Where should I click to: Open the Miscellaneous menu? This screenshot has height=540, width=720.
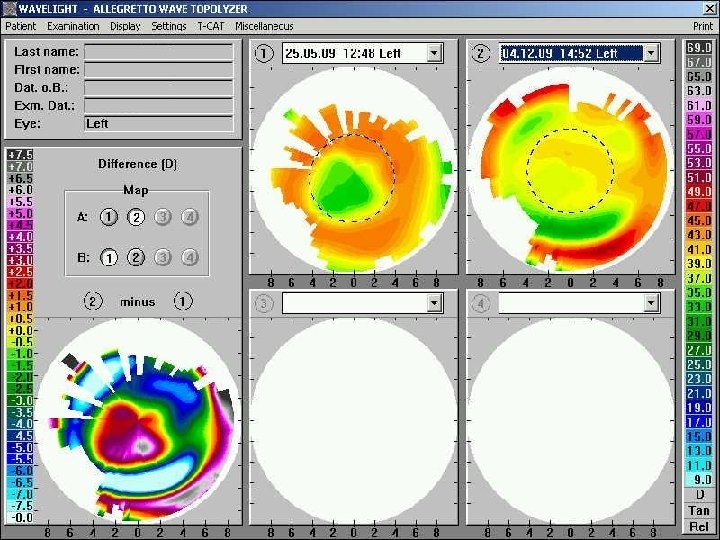(x=264, y=26)
